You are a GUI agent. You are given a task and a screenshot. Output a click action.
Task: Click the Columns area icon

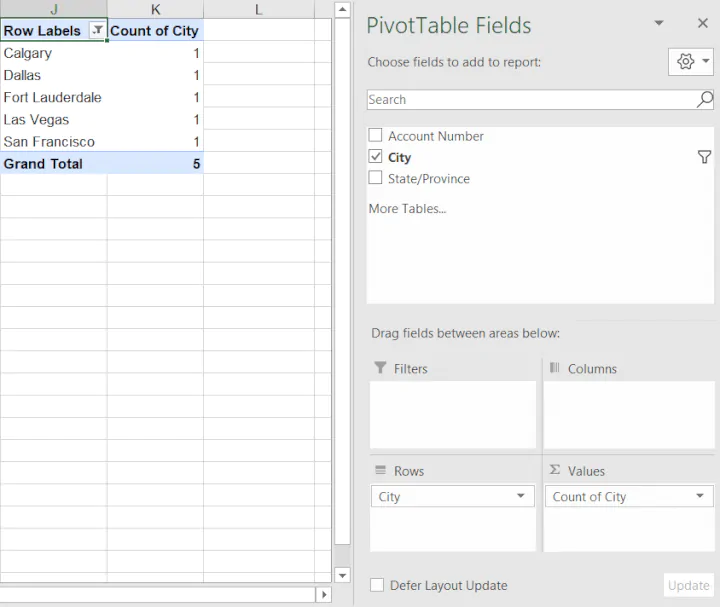coord(555,367)
